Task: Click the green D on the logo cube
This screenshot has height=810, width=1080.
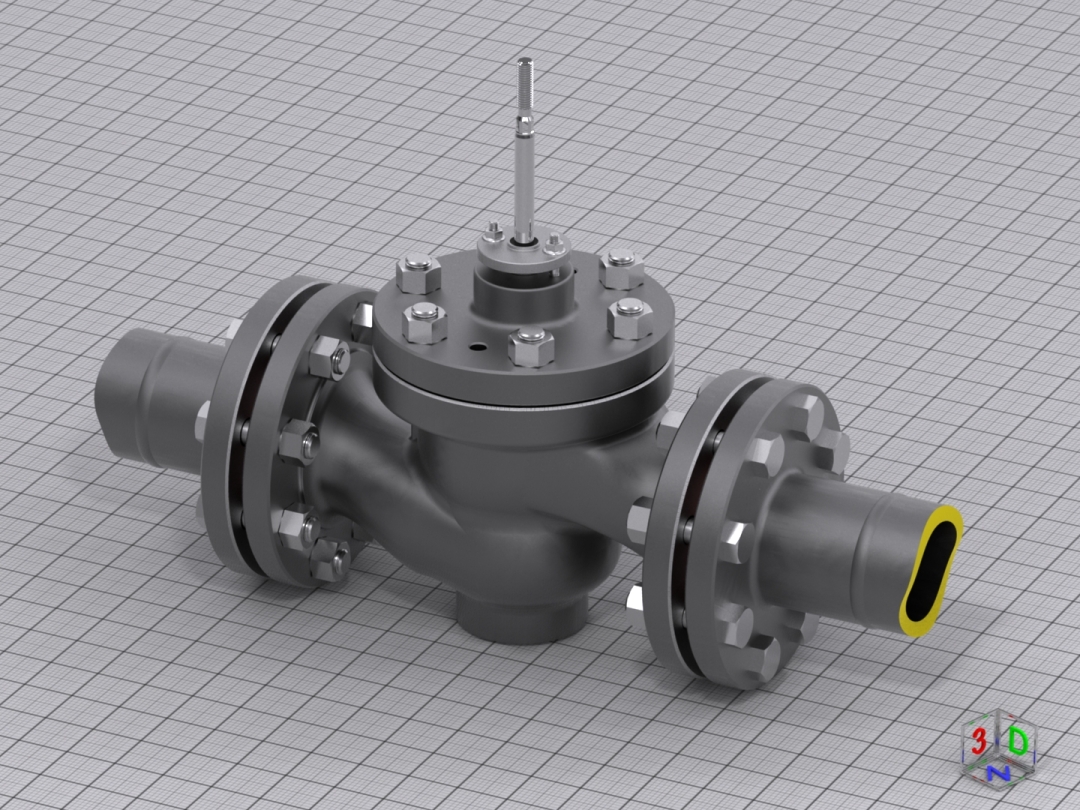Action: coord(1017,741)
